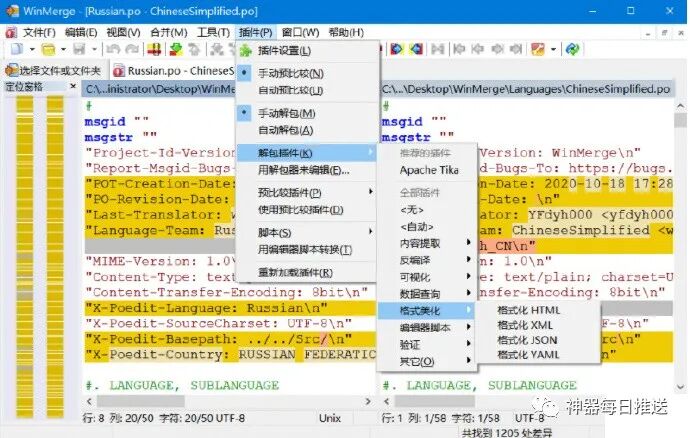
Task: Click the Save floppy disk toolbar icon
Action: pyautogui.click(x=79, y=49)
